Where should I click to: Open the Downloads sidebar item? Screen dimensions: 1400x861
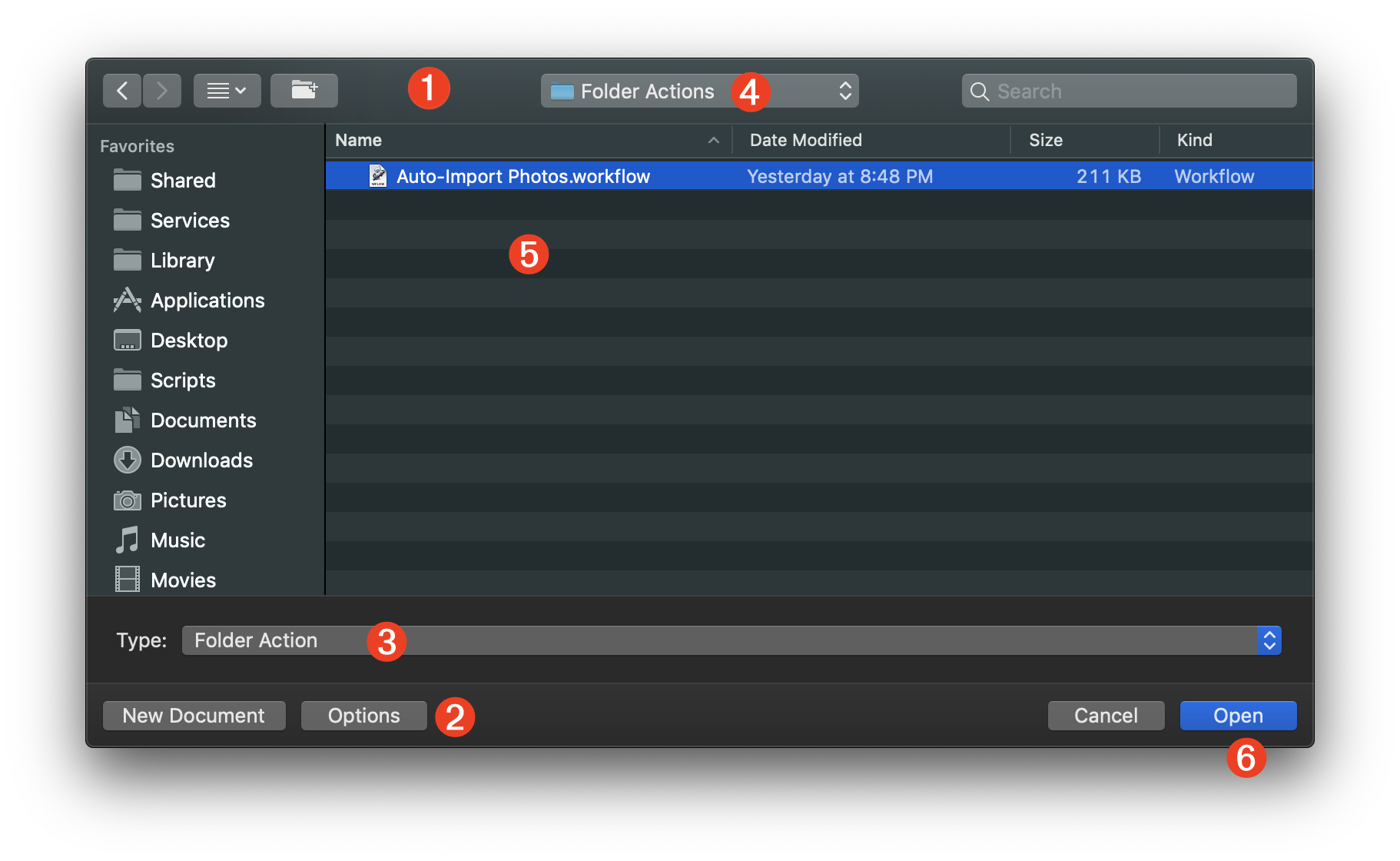[202, 460]
